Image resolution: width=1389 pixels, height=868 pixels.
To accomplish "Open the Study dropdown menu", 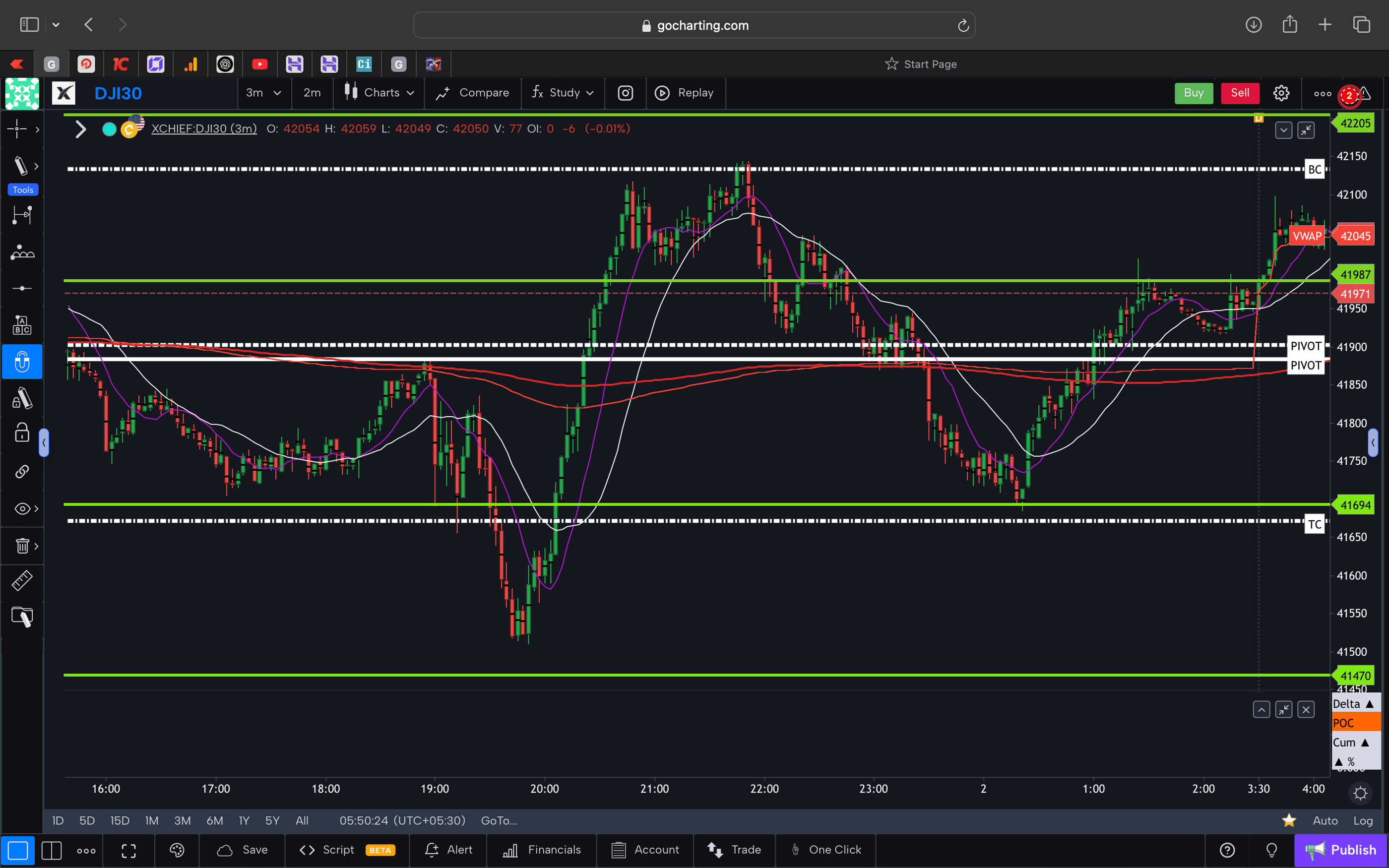I will point(562,92).
